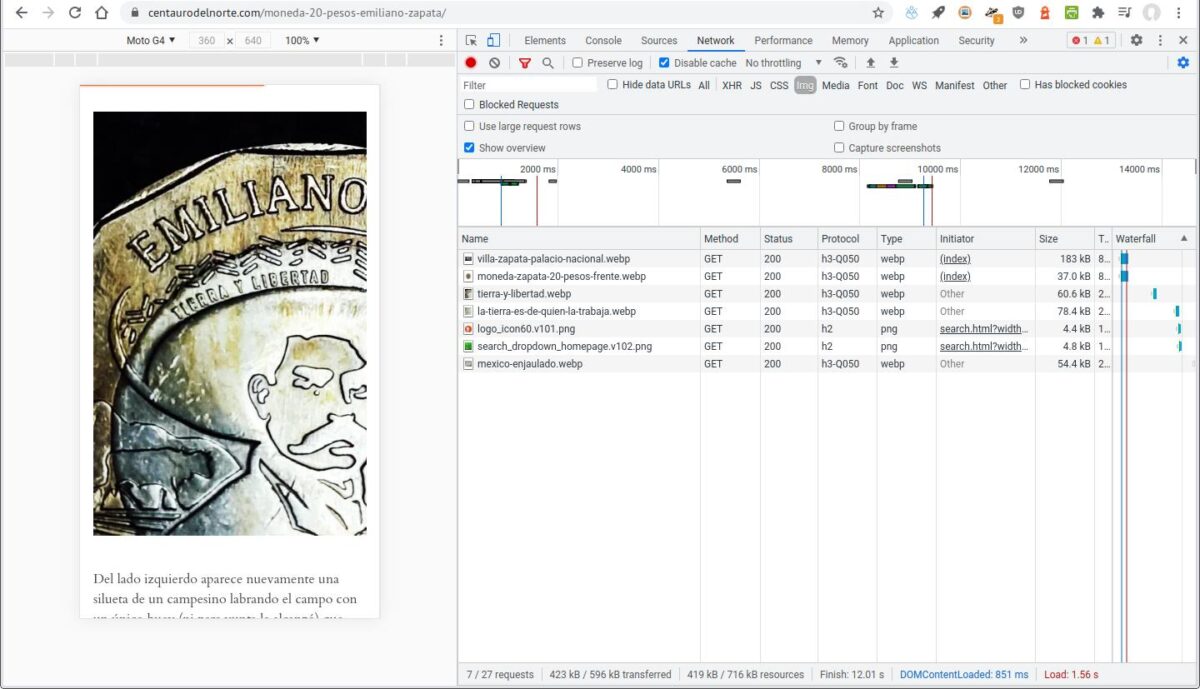Open device toolbar more options
The width and height of the screenshot is (1200, 689).
click(441, 40)
